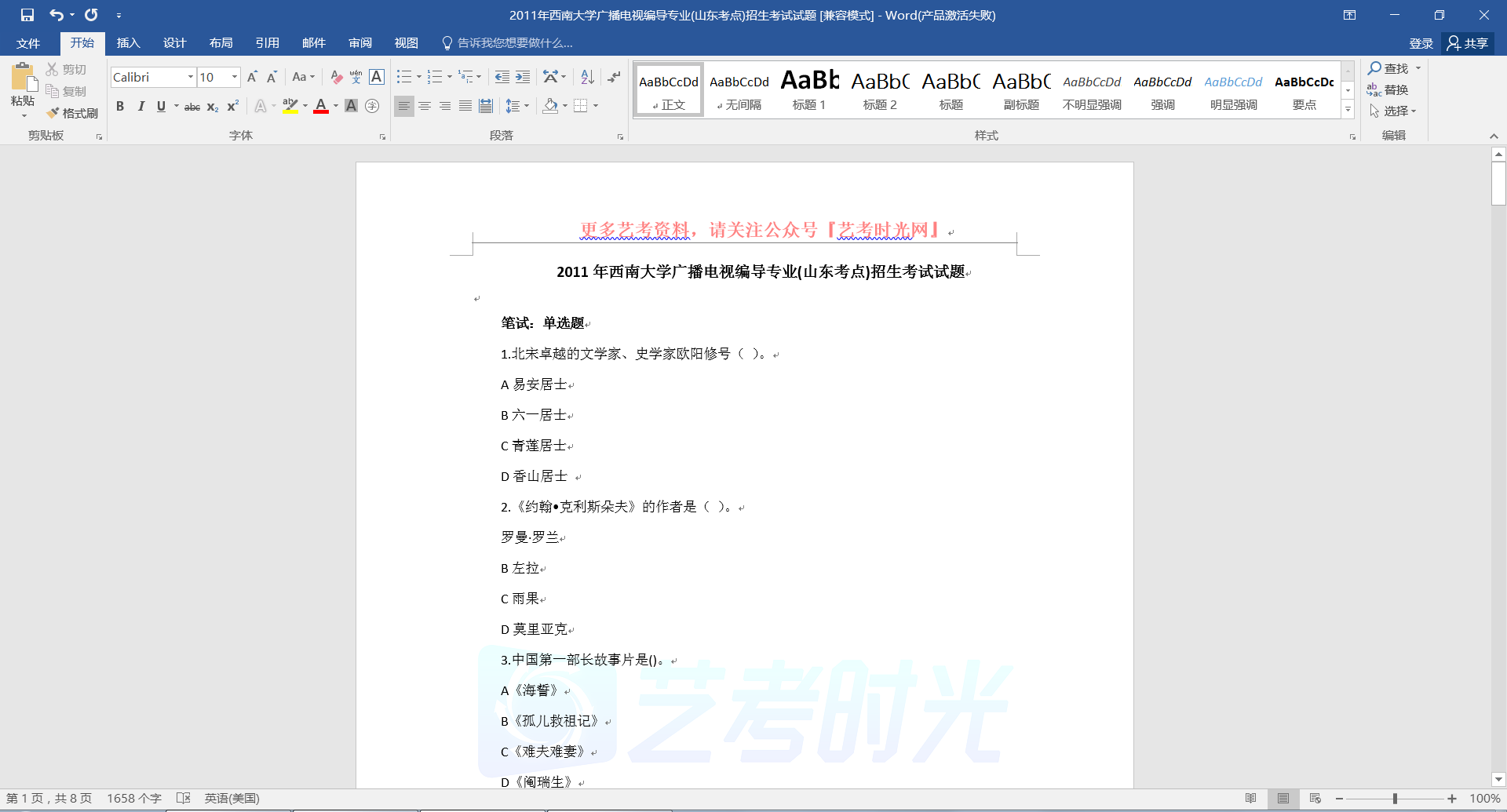1507x812 pixels.
Task: Click the Format Painter brush
Action: coord(72,113)
